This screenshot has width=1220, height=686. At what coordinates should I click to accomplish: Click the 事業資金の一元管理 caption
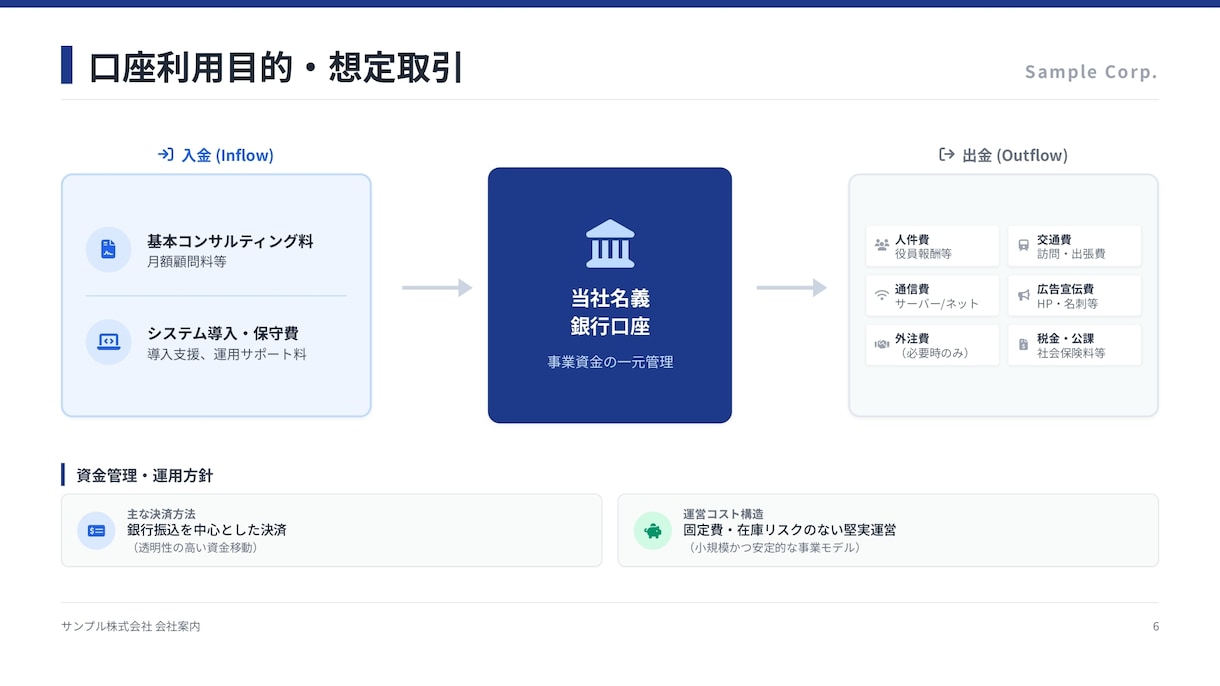(610, 362)
